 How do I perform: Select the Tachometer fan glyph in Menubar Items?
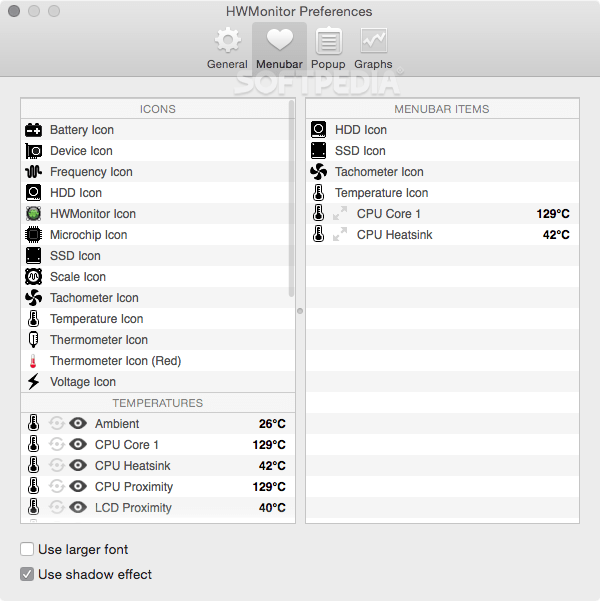pyautogui.click(x=318, y=172)
